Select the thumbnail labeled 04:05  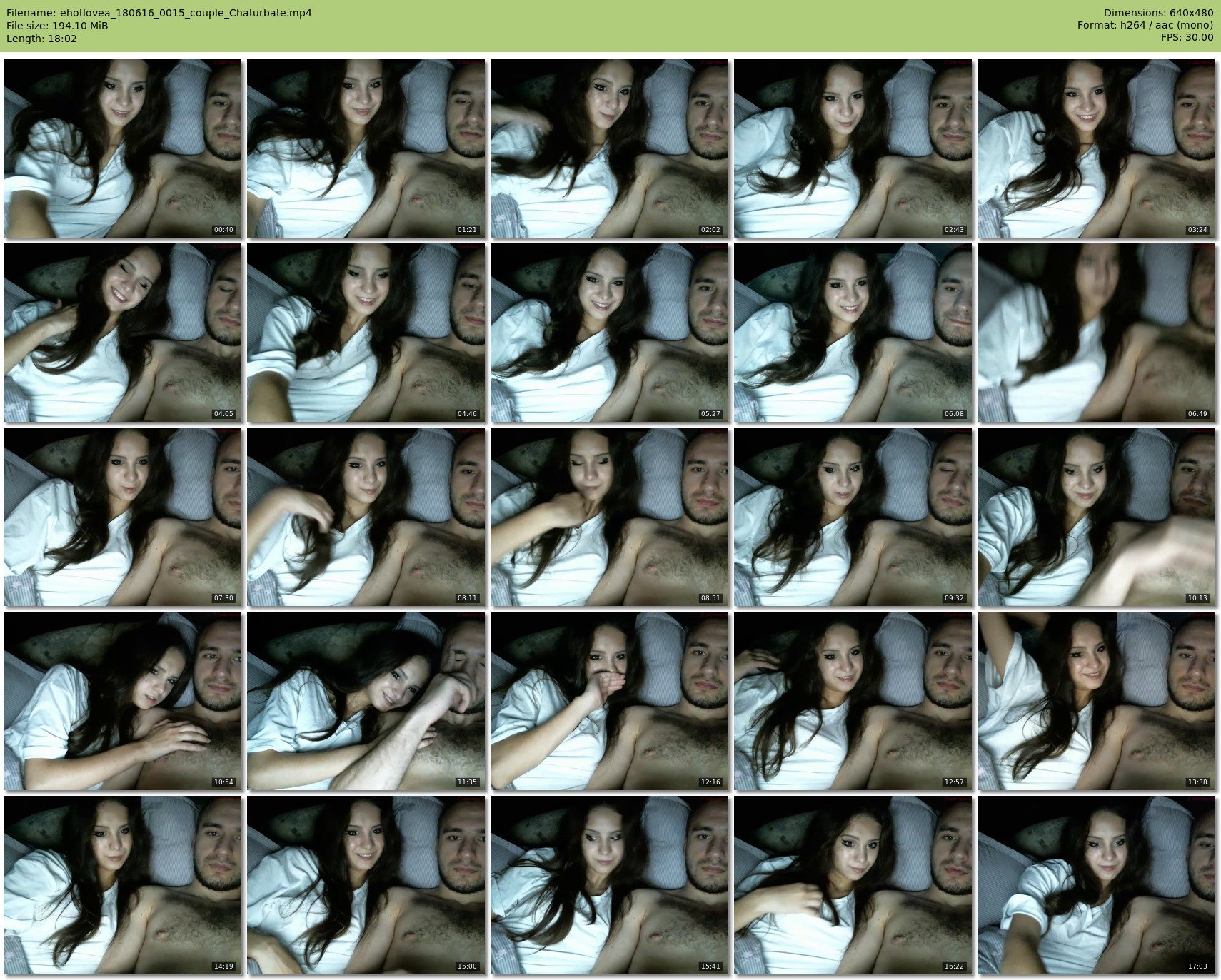(x=123, y=333)
